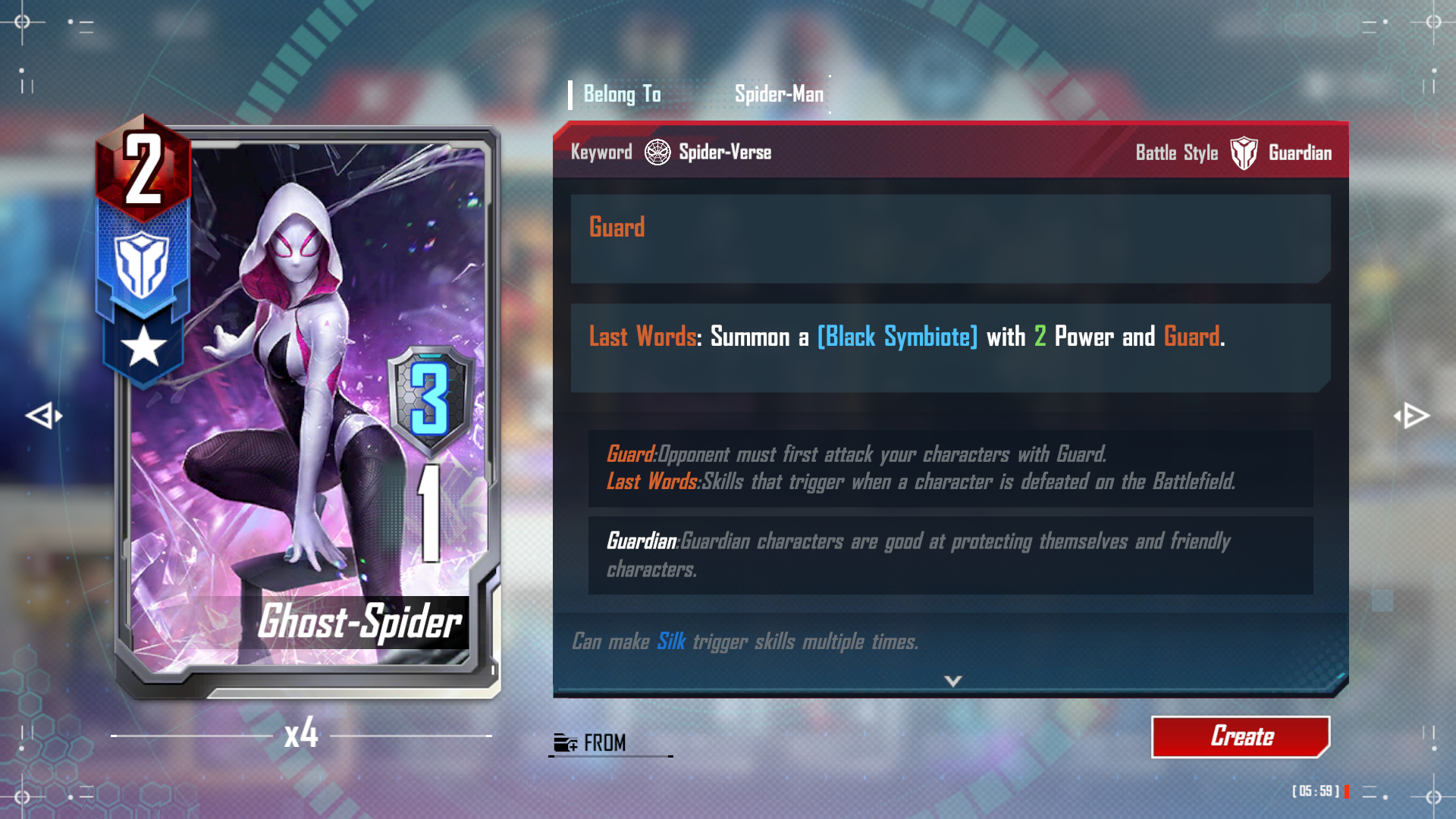Expand description with down chevron
This screenshot has width=1456, height=819.
[x=953, y=681]
